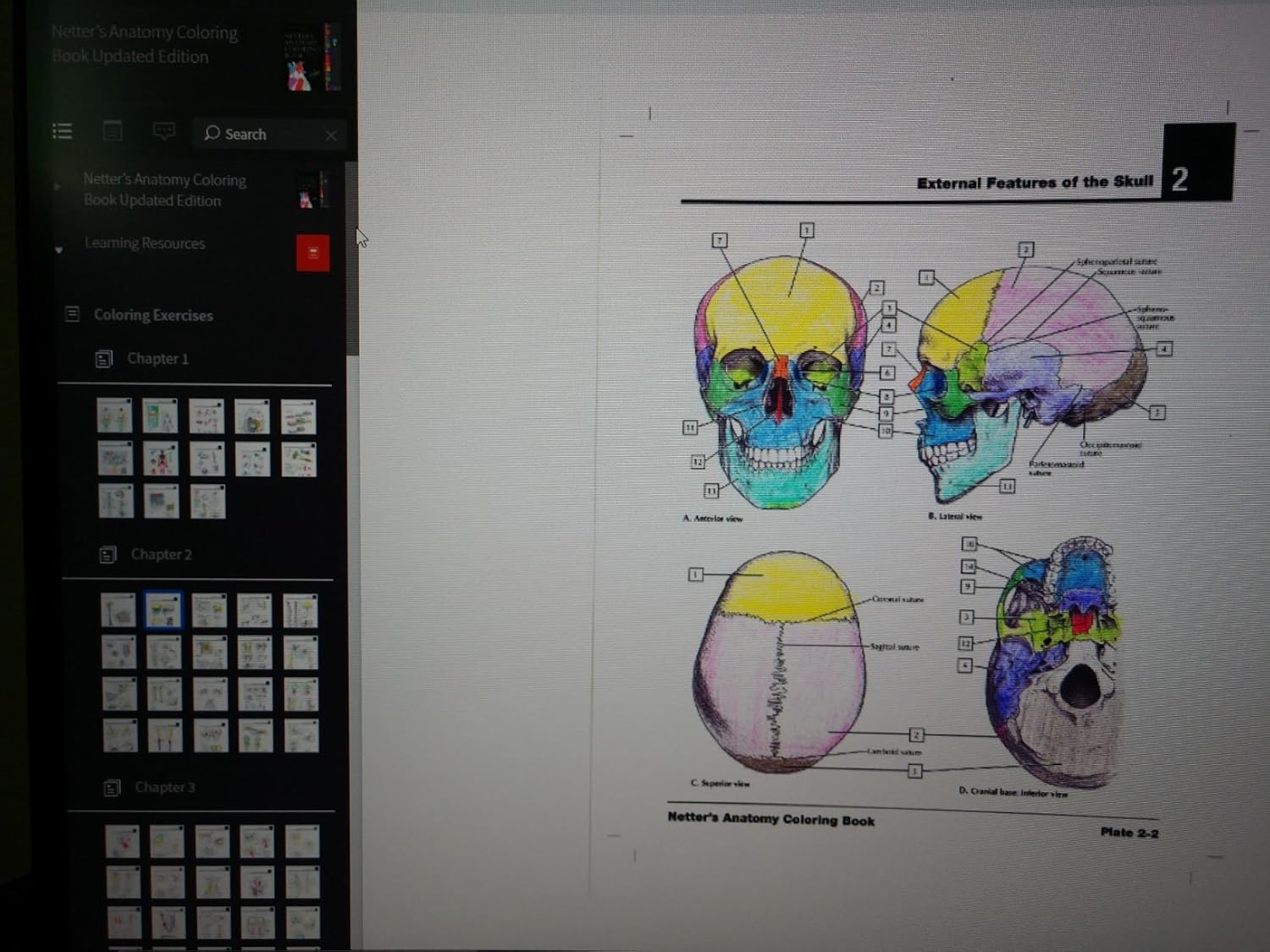Click the Chapter 1 pages icon
1270x952 pixels.
(104, 359)
